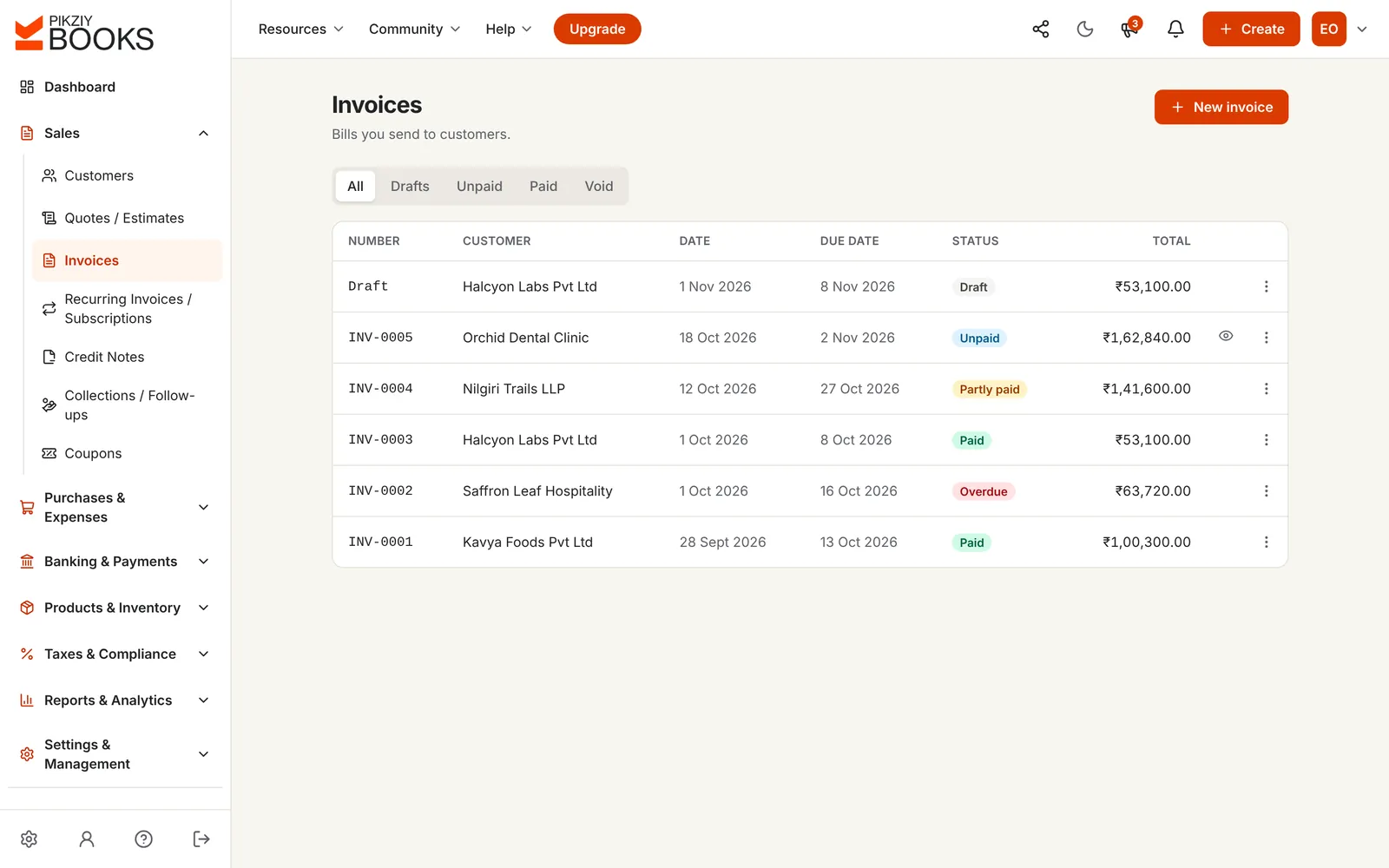Click the profile icon at sidebar bottom
Image resolution: width=1389 pixels, height=868 pixels.
pos(87,838)
